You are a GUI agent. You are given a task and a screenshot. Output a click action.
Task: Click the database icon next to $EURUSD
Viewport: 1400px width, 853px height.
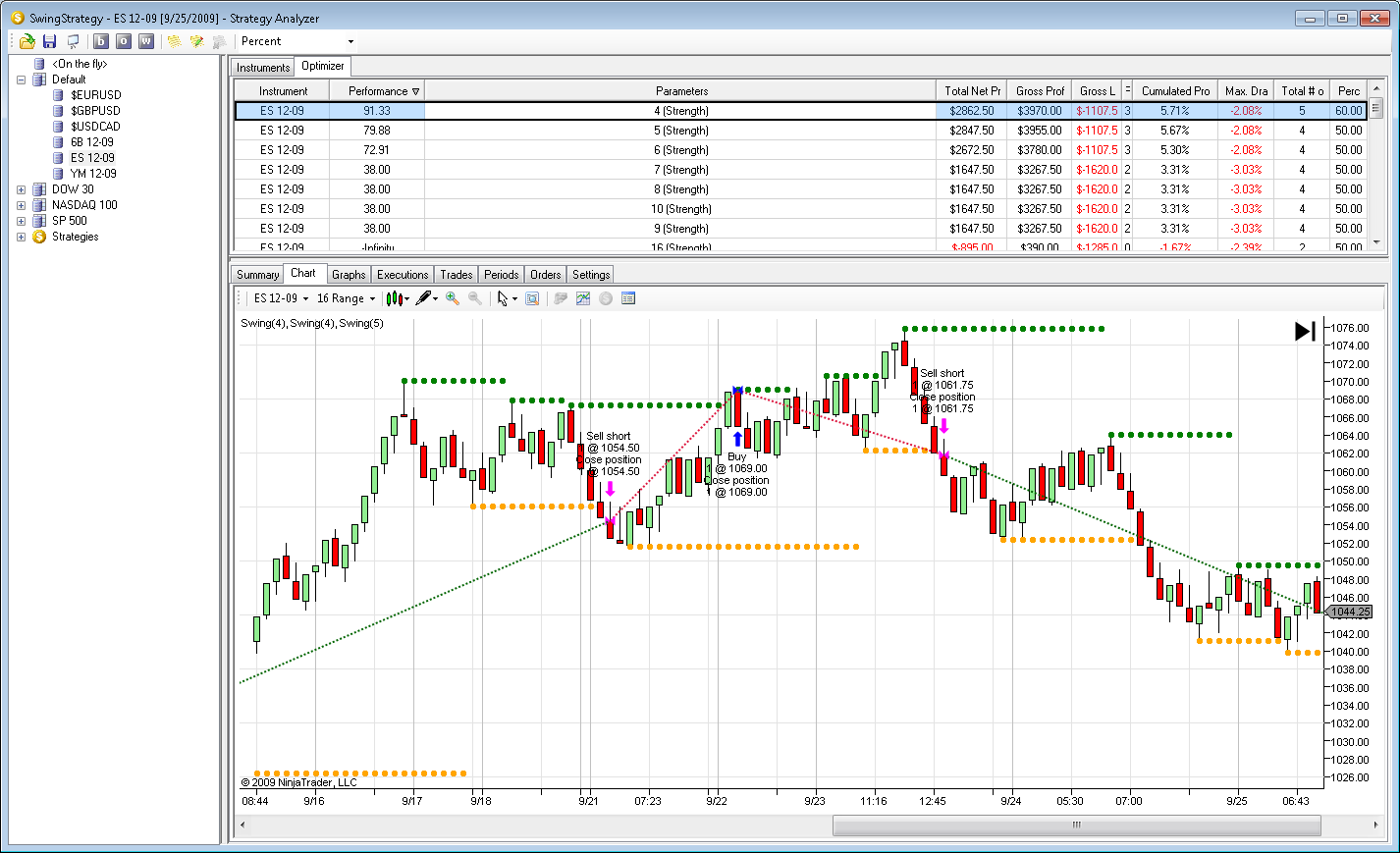(x=59, y=95)
